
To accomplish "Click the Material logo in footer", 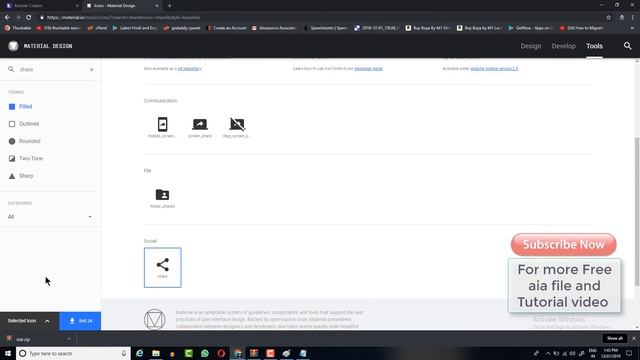I will point(155,319).
